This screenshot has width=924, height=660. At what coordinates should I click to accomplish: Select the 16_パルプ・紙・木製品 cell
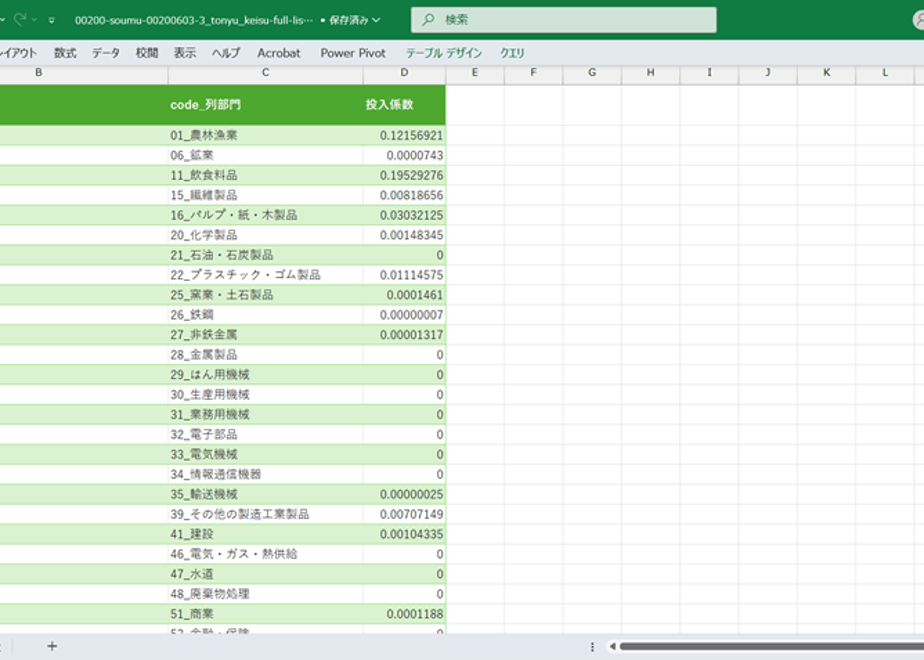click(265, 215)
